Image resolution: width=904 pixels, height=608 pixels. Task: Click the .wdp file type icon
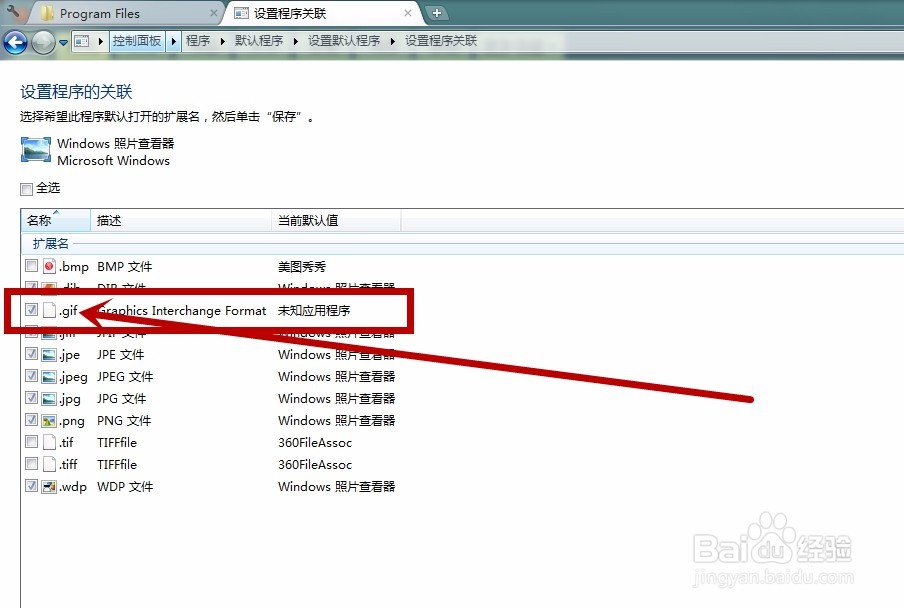pyautogui.click(x=48, y=486)
